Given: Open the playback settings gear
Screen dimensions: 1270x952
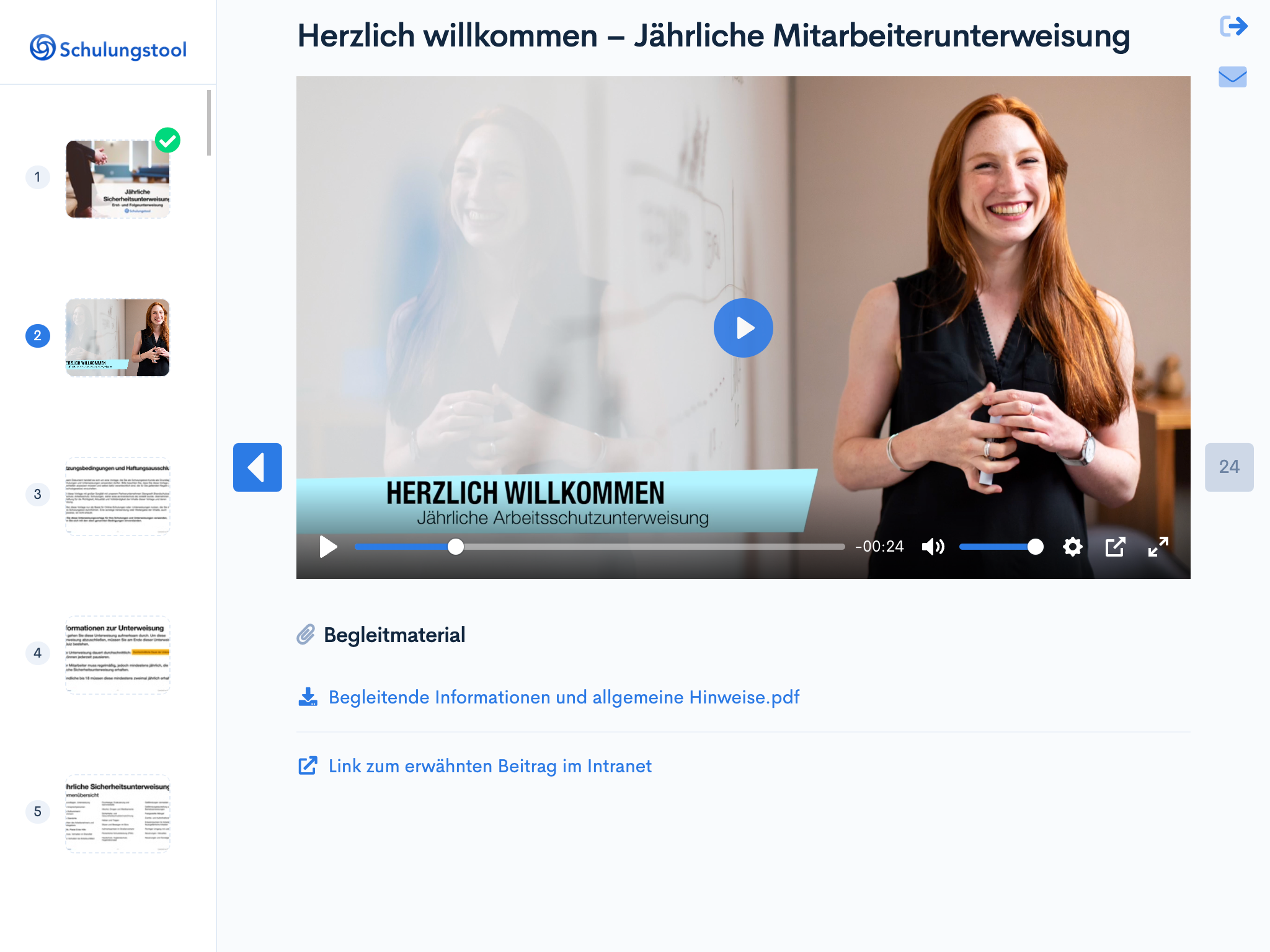Looking at the screenshot, I should 1072,546.
